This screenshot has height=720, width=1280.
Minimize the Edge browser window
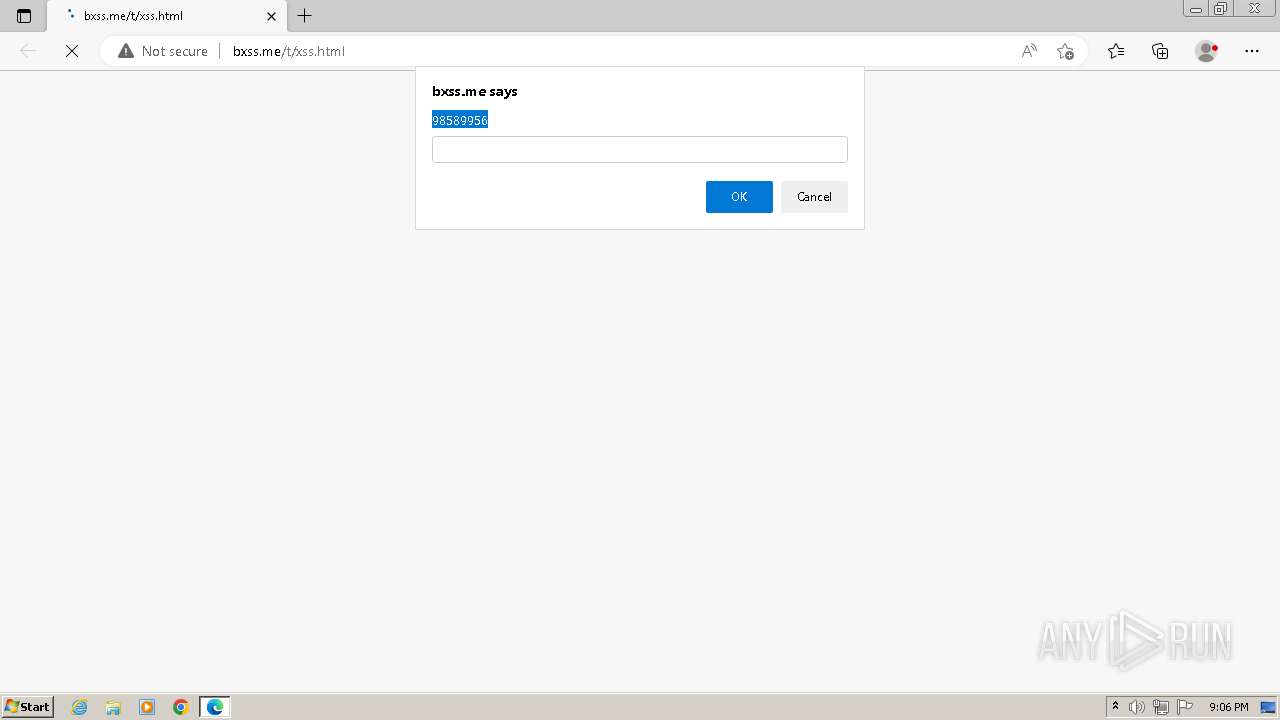[x=1195, y=9]
